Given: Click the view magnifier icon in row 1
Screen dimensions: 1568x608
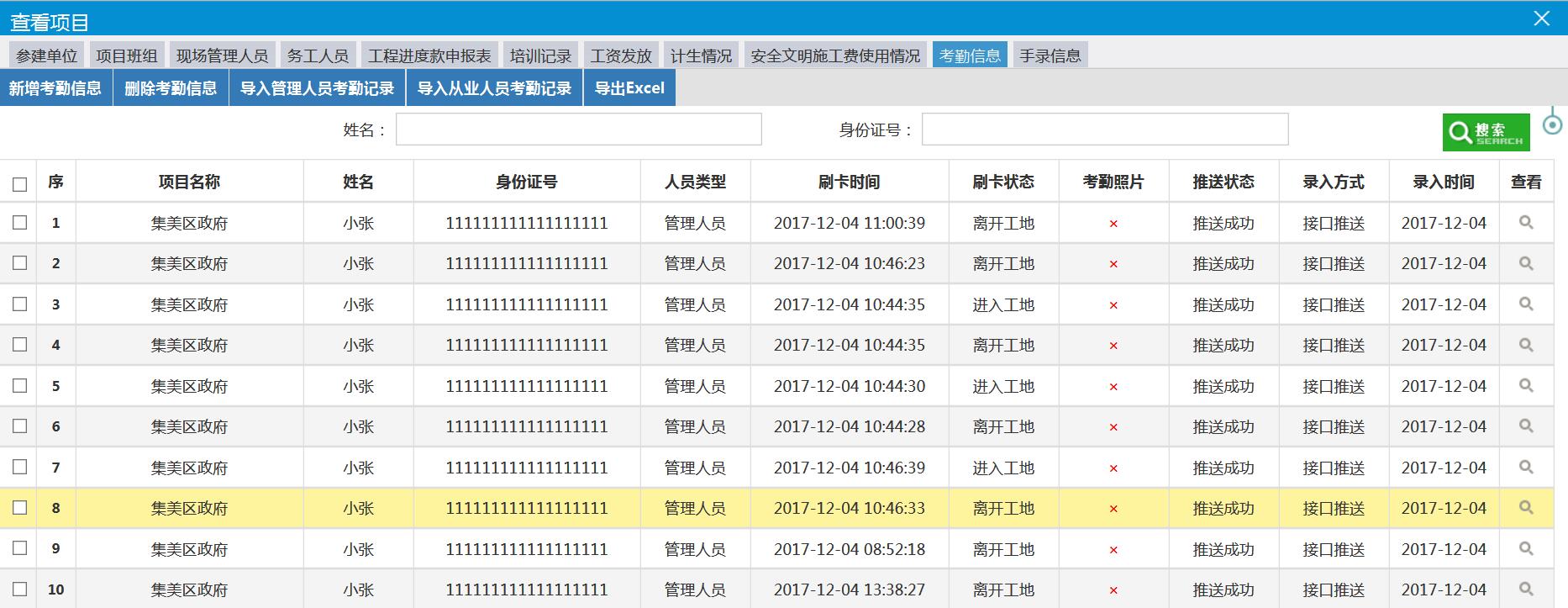Looking at the screenshot, I should pos(1526,223).
